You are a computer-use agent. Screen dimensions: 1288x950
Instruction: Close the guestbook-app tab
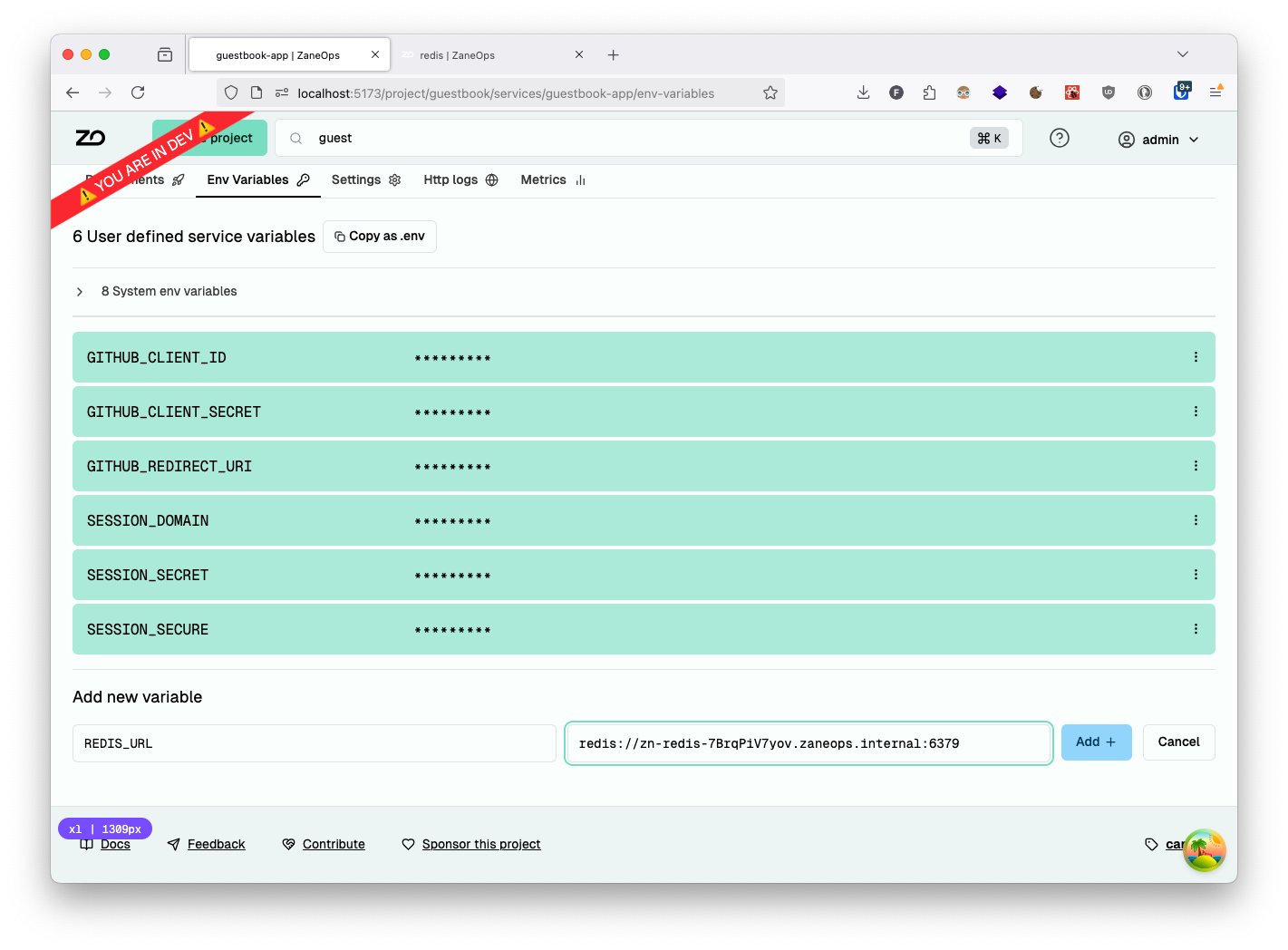(375, 54)
